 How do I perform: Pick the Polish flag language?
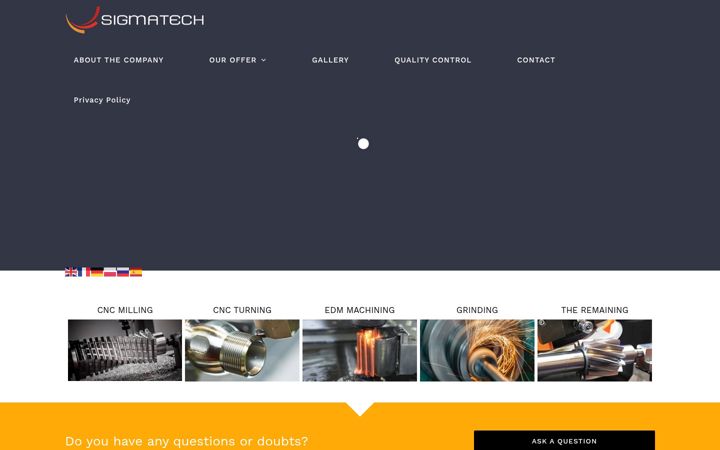pos(110,272)
